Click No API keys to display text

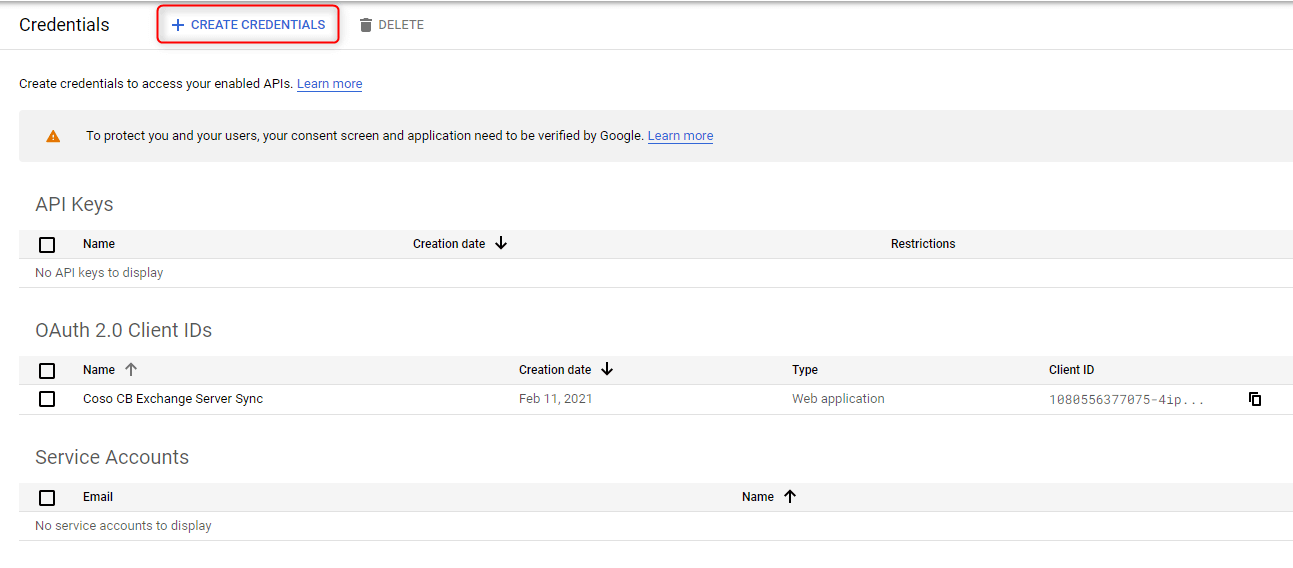coord(99,273)
